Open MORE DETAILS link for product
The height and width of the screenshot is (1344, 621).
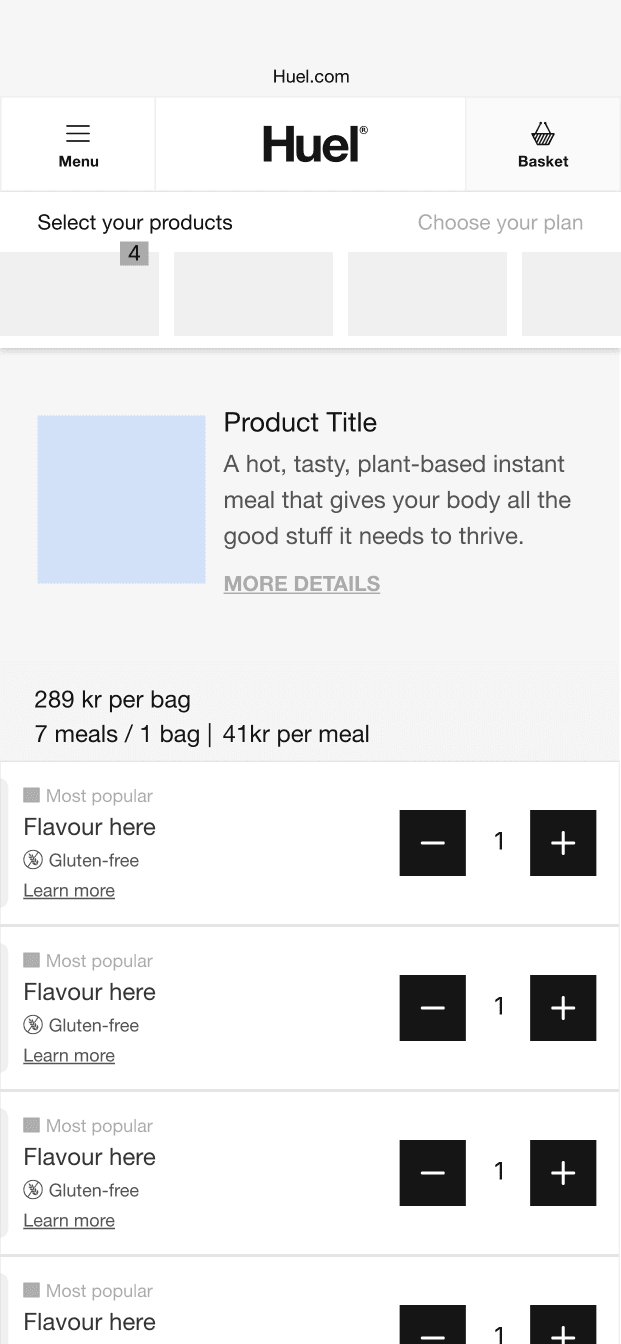[302, 584]
